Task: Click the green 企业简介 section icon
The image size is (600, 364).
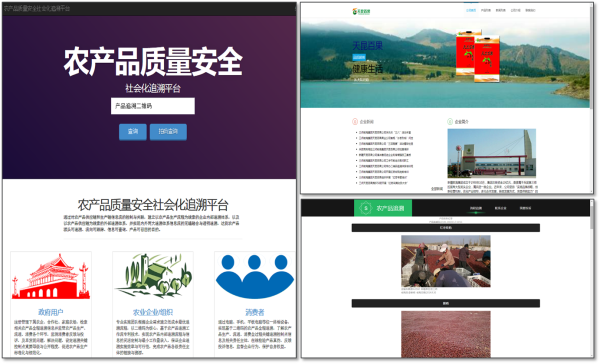Action: click(450, 122)
